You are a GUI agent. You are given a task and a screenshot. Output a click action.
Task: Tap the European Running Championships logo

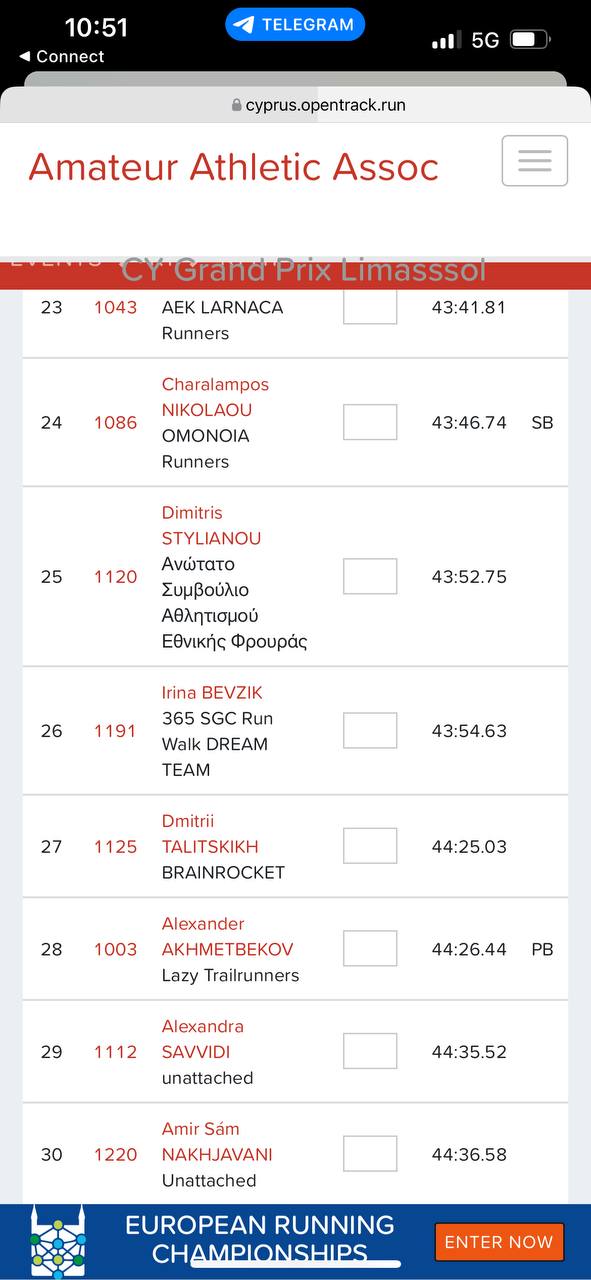click(x=58, y=1241)
